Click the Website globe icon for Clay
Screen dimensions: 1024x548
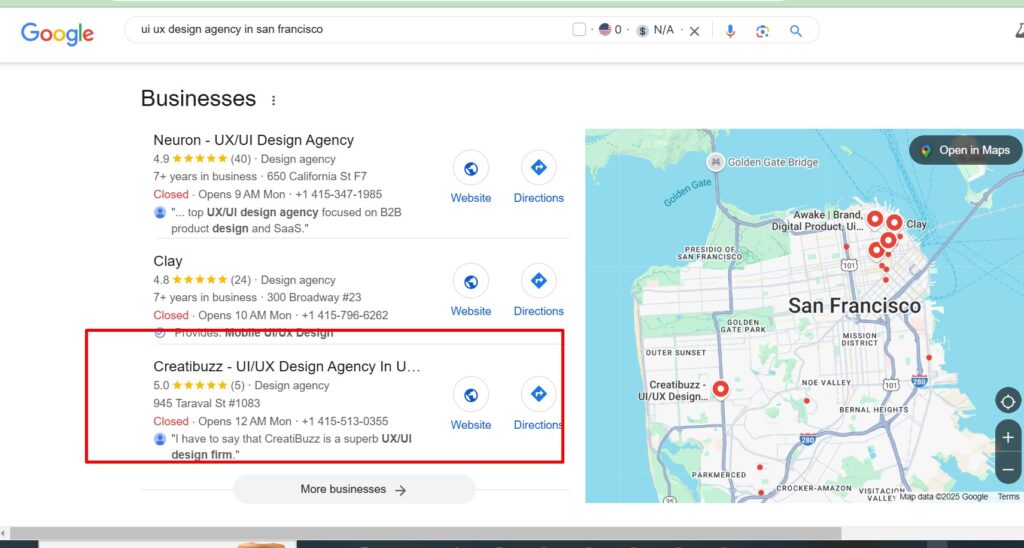tap(471, 282)
